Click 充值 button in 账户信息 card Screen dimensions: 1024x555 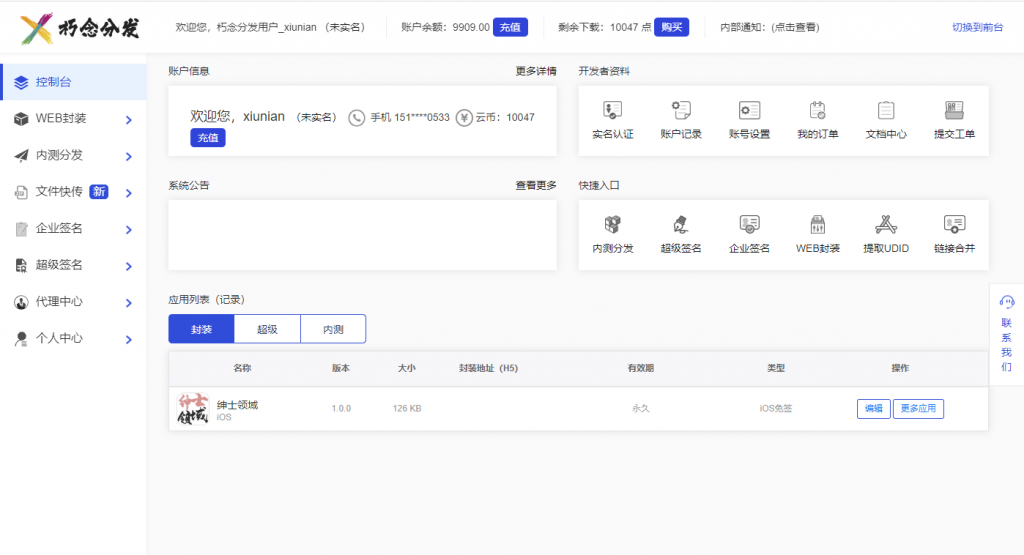208,138
